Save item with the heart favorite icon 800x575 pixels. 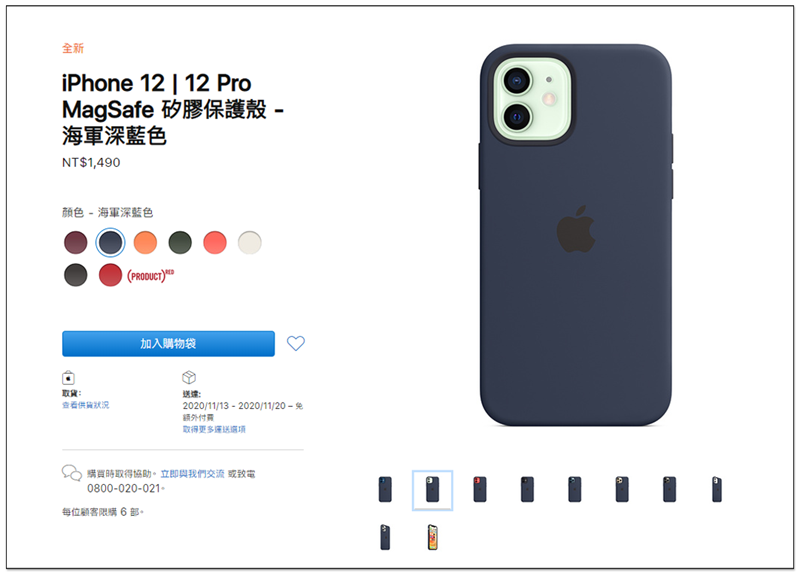(295, 343)
